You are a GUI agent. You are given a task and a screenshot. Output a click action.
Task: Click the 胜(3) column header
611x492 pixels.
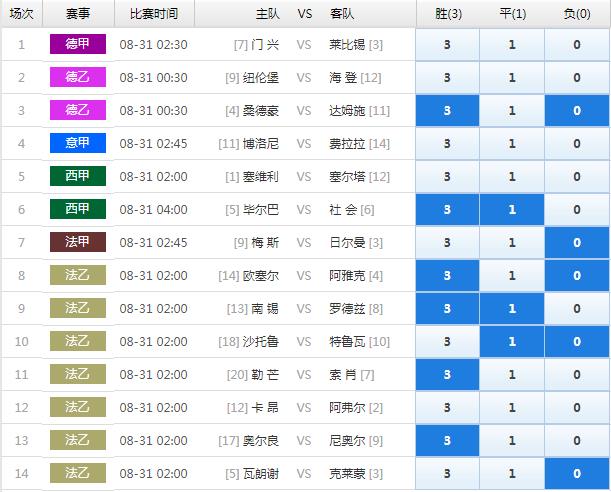447,14
